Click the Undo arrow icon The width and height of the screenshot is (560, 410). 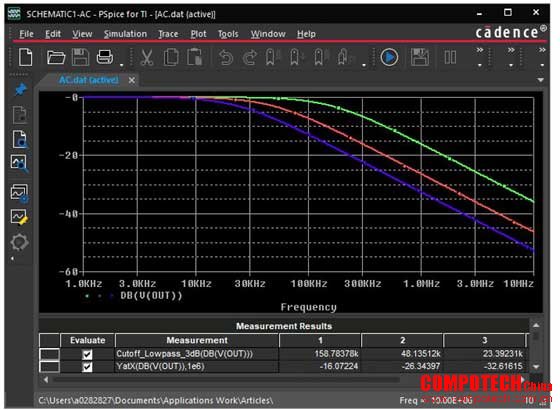[226, 58]
